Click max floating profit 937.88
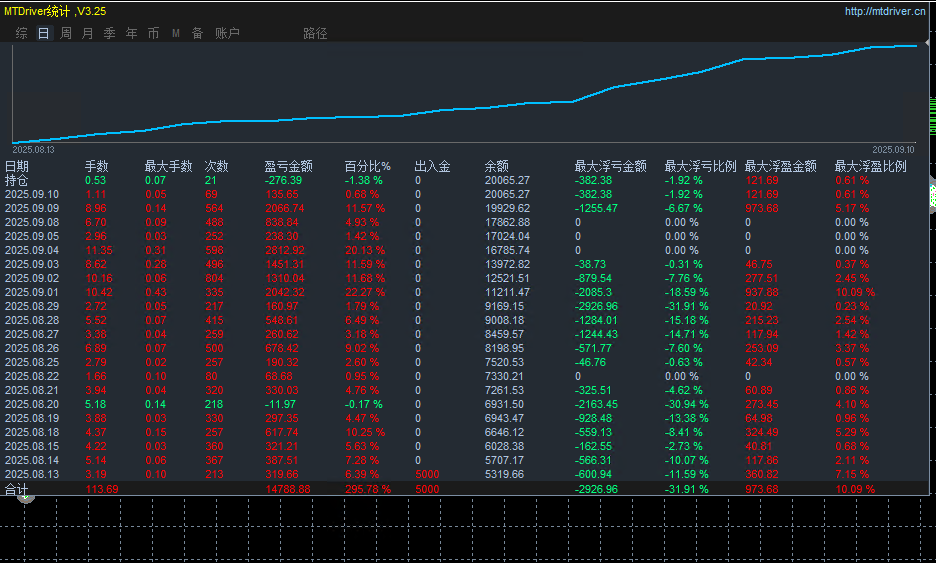Image resolution: width=936 pixels, height=563 pixels. (x=762, y=293)
